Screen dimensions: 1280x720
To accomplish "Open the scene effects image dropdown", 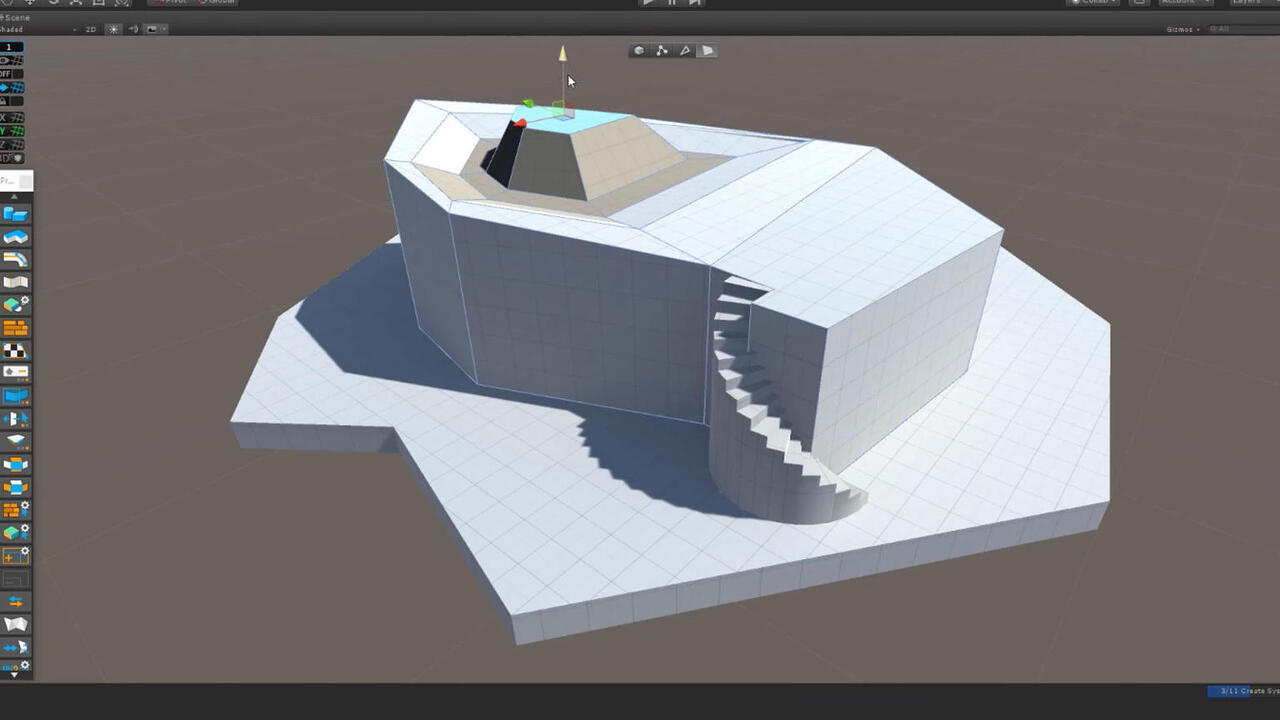I will pyautogui.click(x=152, y=29).
